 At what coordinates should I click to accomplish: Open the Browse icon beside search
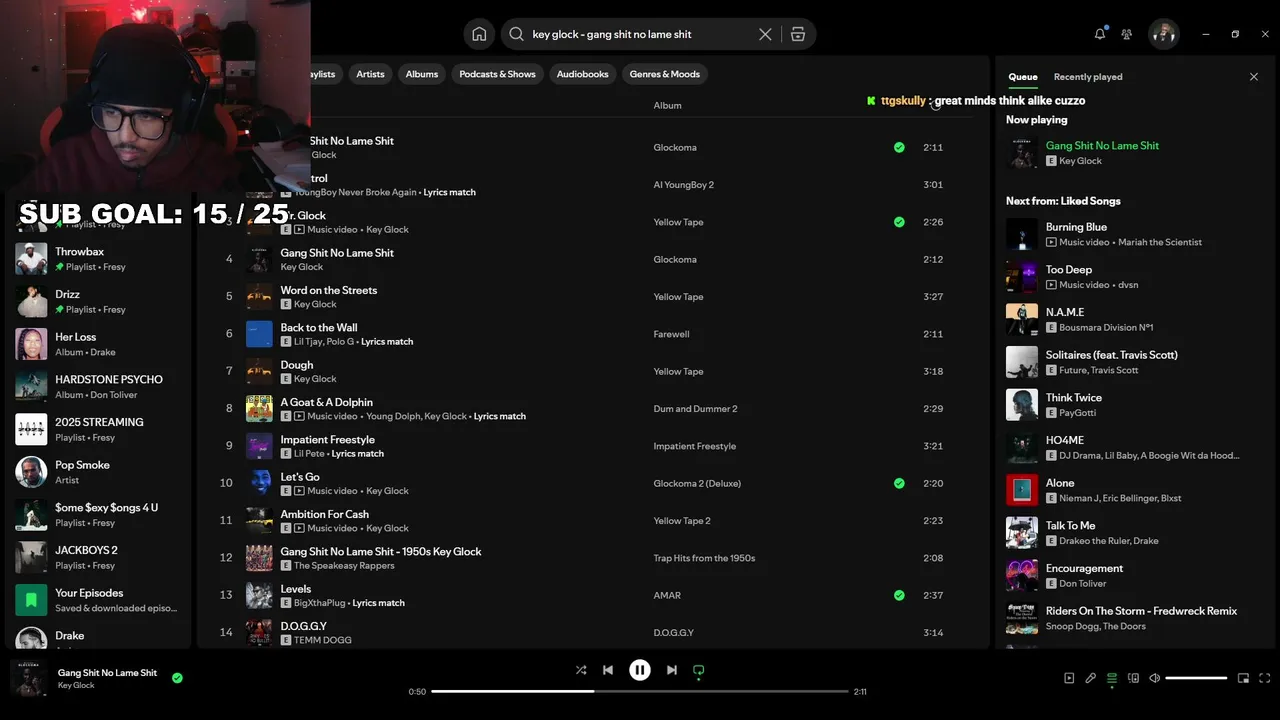797,34
